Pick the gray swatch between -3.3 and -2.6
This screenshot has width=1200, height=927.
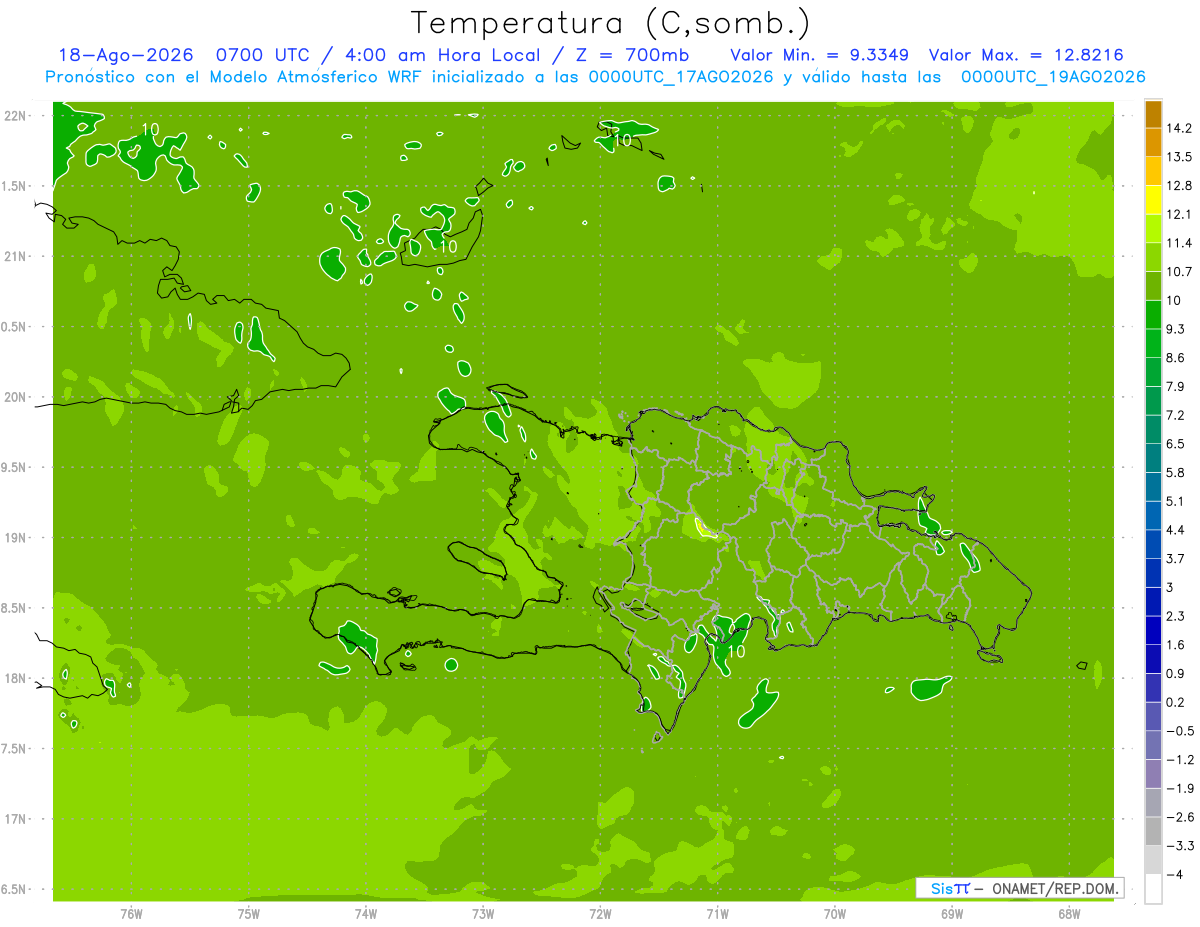point(1153,831)
